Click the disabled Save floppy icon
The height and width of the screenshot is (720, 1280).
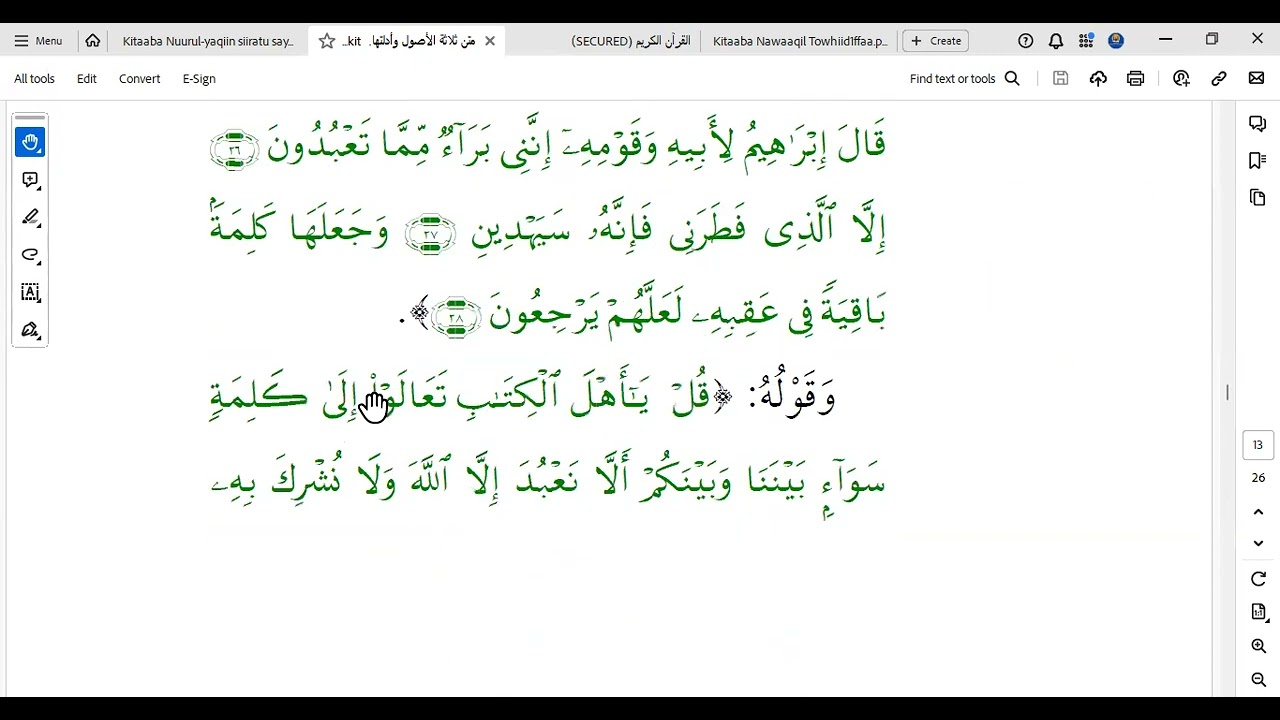tap(1061, 78)
